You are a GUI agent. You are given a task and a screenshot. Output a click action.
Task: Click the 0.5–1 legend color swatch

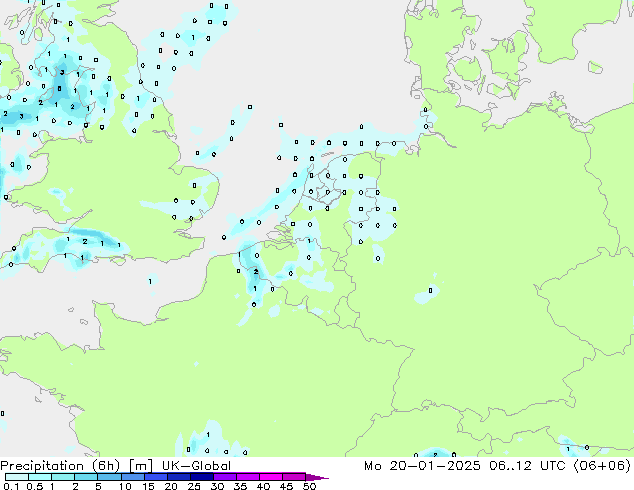(x=40, y=477)
